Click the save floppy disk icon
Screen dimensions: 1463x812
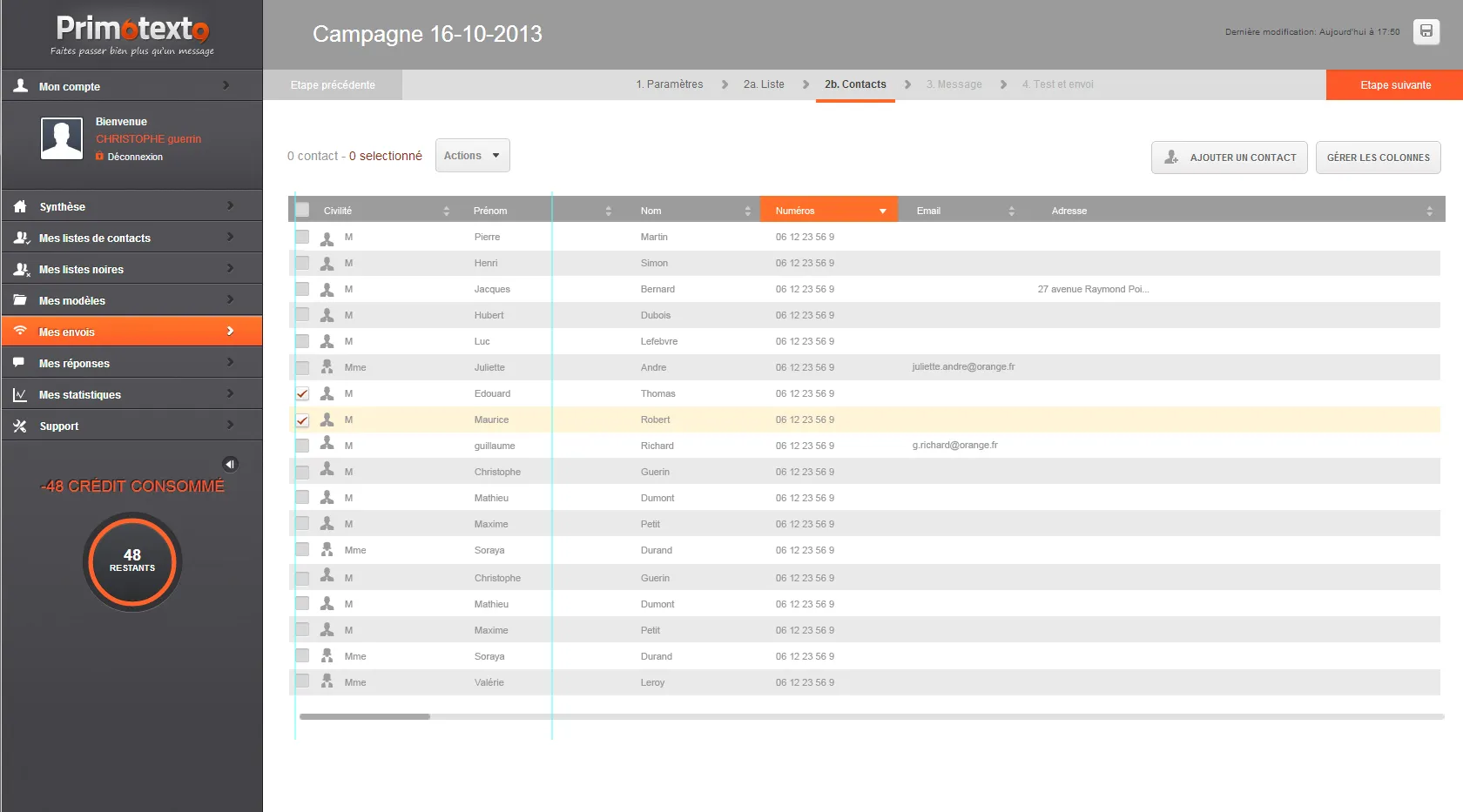(1426, 31)
